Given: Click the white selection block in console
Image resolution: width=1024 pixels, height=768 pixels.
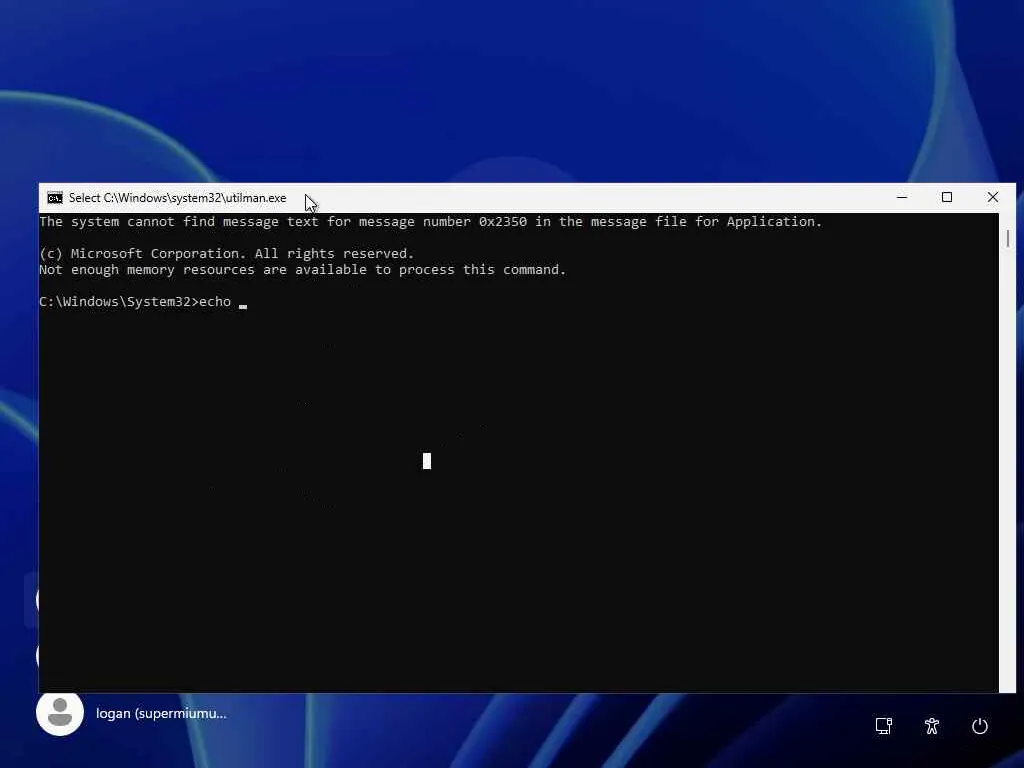Looking at the screenshot, I should click(x=427, y=461).
